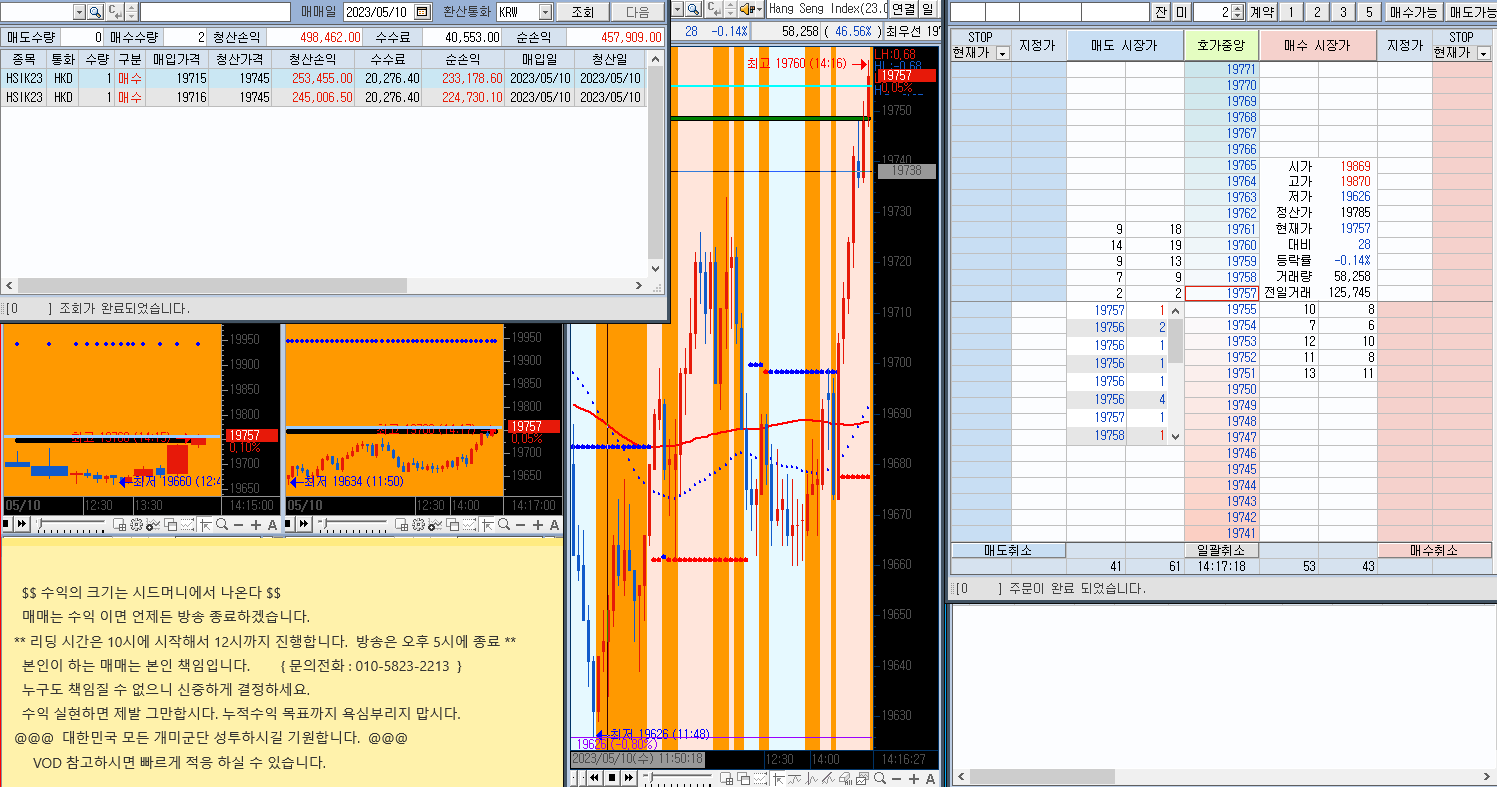Click the A auto-scale icon on 19660-low mini chart
Image resolution: width=1497 pixels, height=787 pixels.
tap(272, 524)
